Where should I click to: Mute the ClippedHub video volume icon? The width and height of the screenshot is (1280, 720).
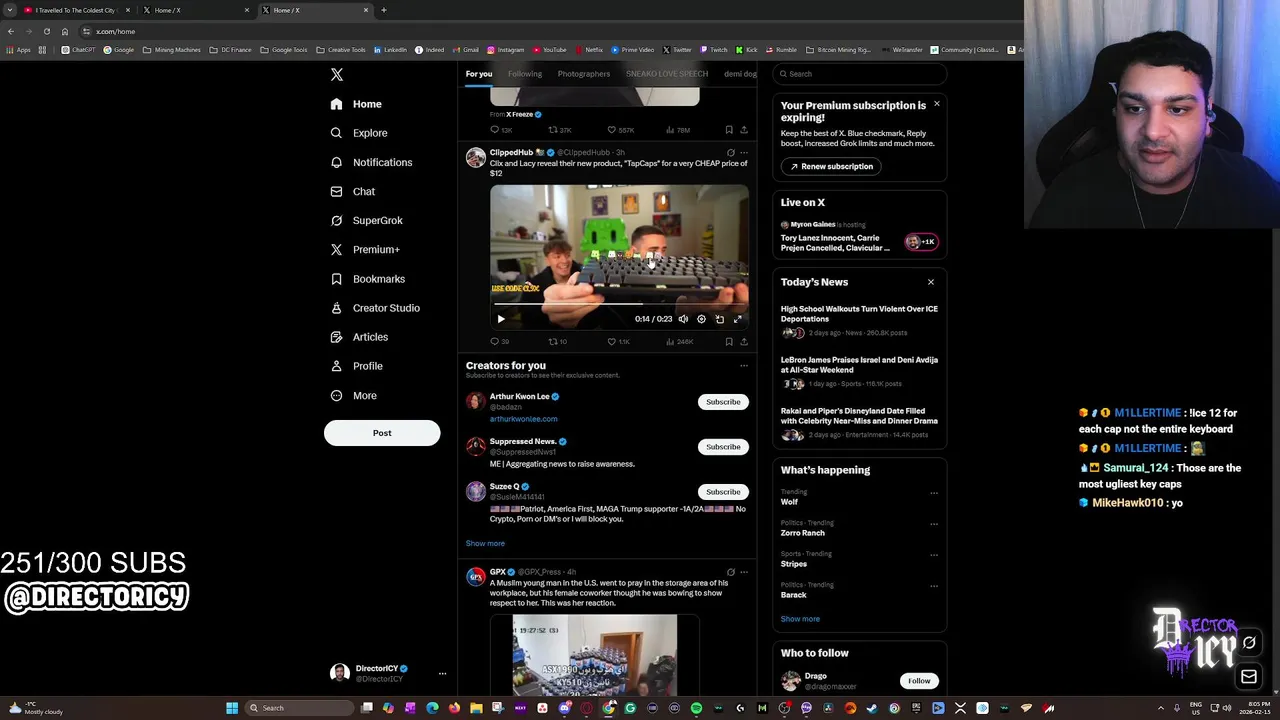point(683,319)
